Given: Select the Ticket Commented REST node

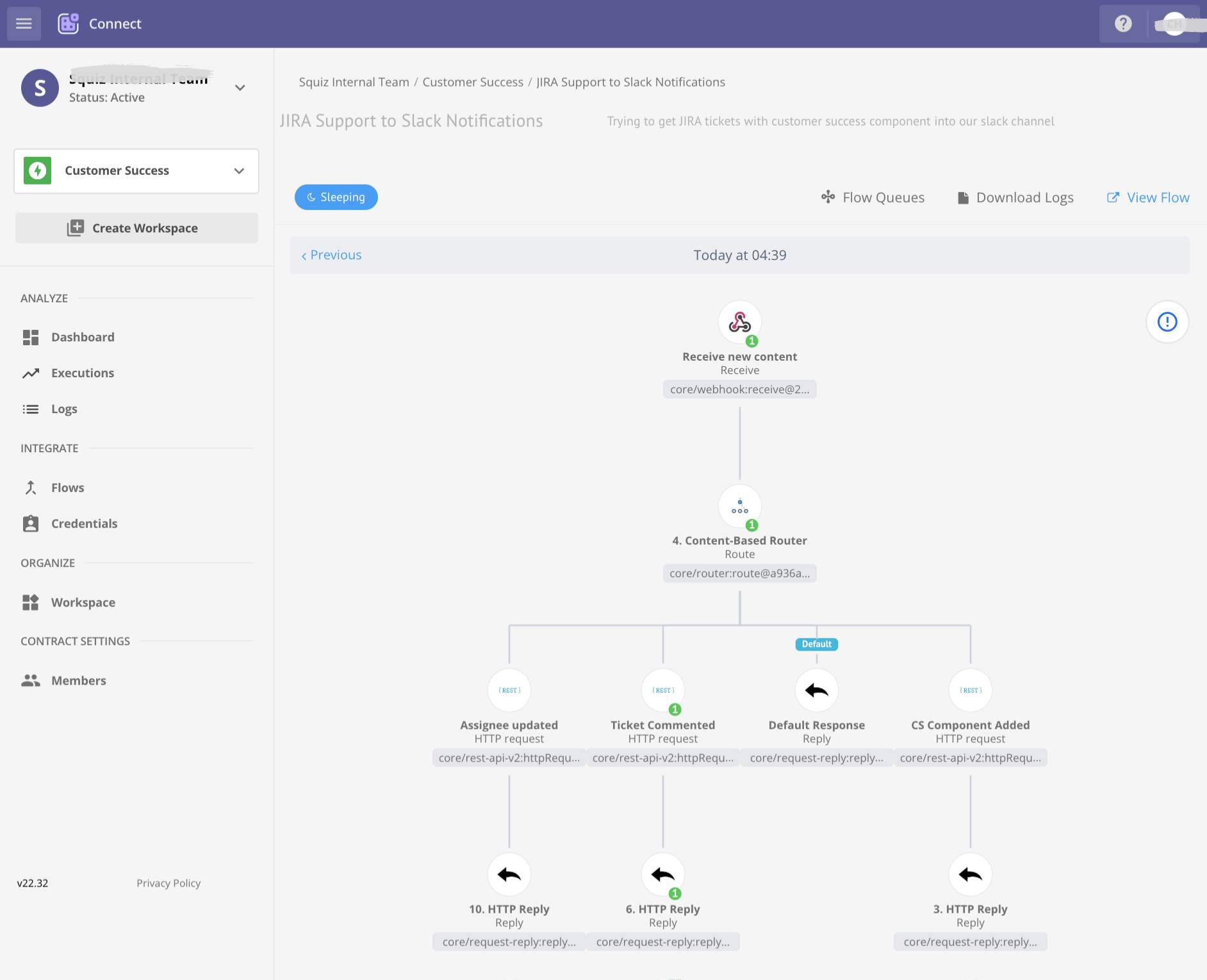Looking at the screenshot, I should pos(662,690).
